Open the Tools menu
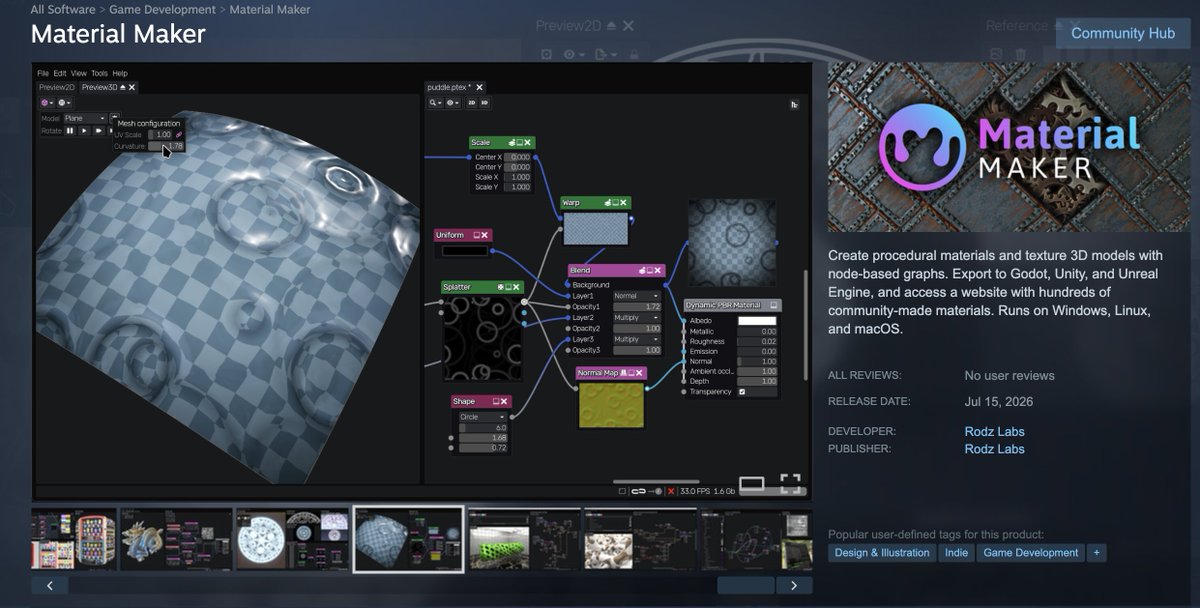1200x608 pixels. pyautogui.click(x=99, y=73)
